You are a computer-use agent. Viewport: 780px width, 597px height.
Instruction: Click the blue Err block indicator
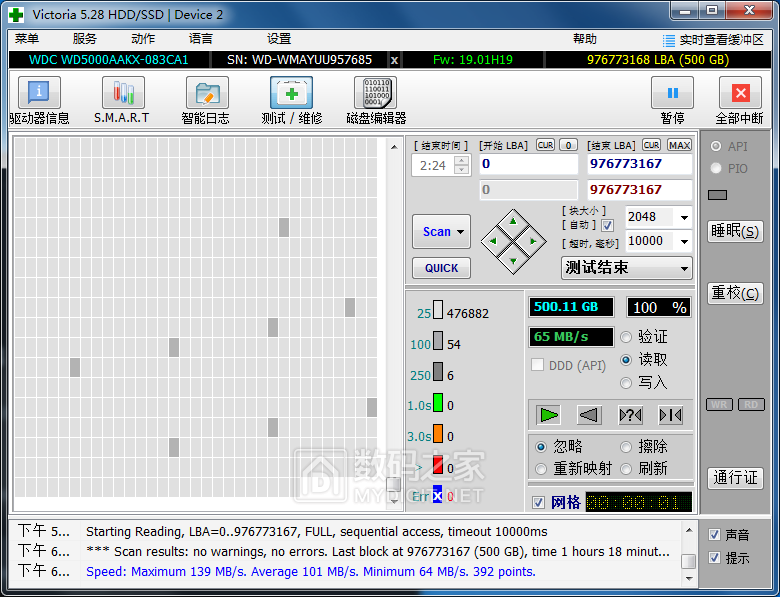point(437,495)
